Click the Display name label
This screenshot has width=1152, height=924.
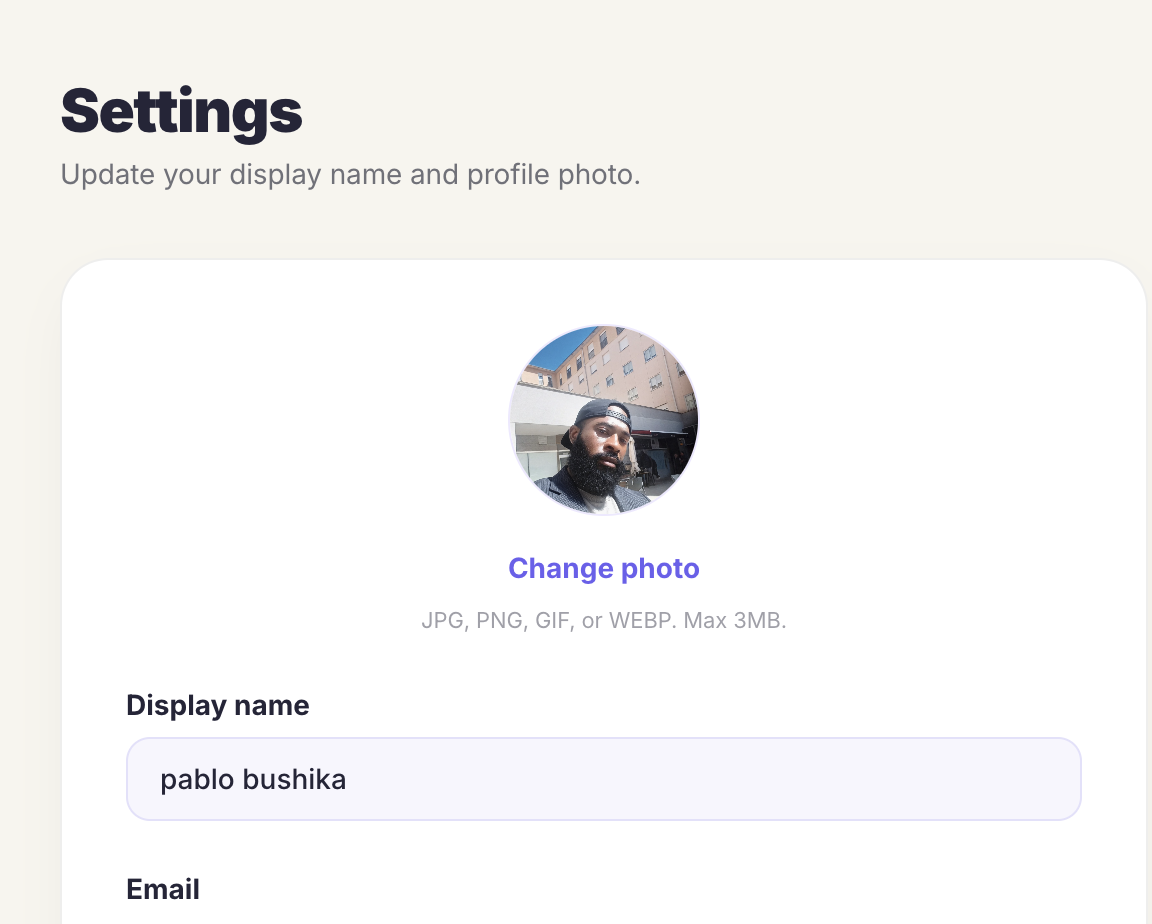pos(217,705)
